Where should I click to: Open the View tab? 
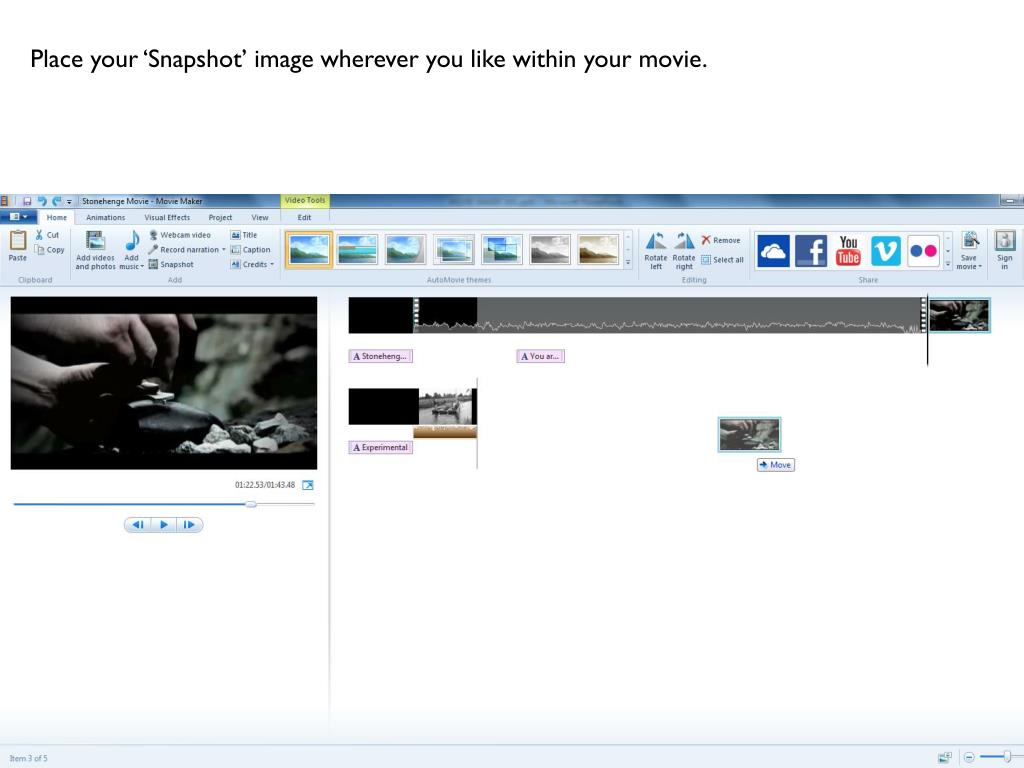click(260, 217)
